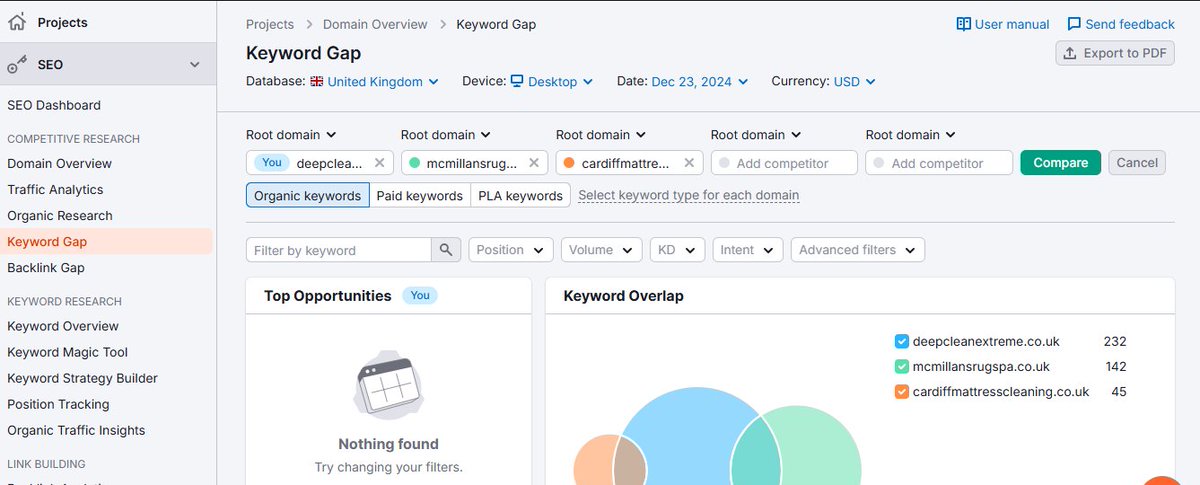Toggle deepcleanextreme.co.uk checkbox

[x=902, y=341]
